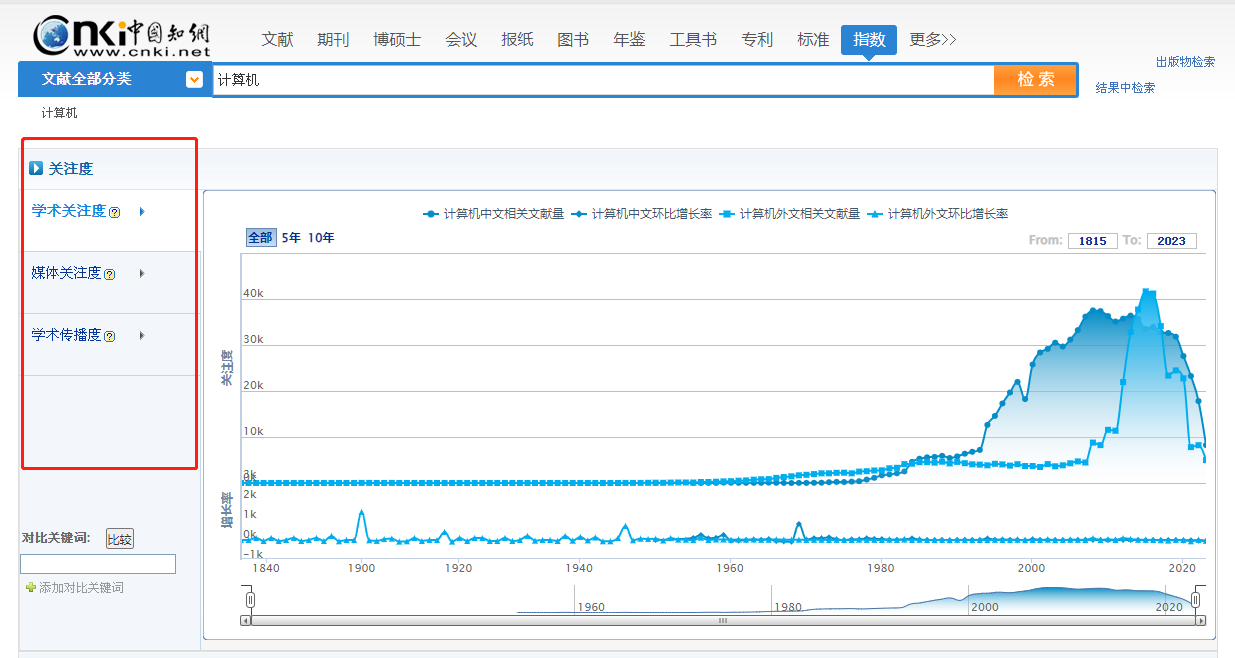Switch to the 文献 tab
This screenshot has width=1235, height=658.
pyautogui.click(x=278, y=40)
